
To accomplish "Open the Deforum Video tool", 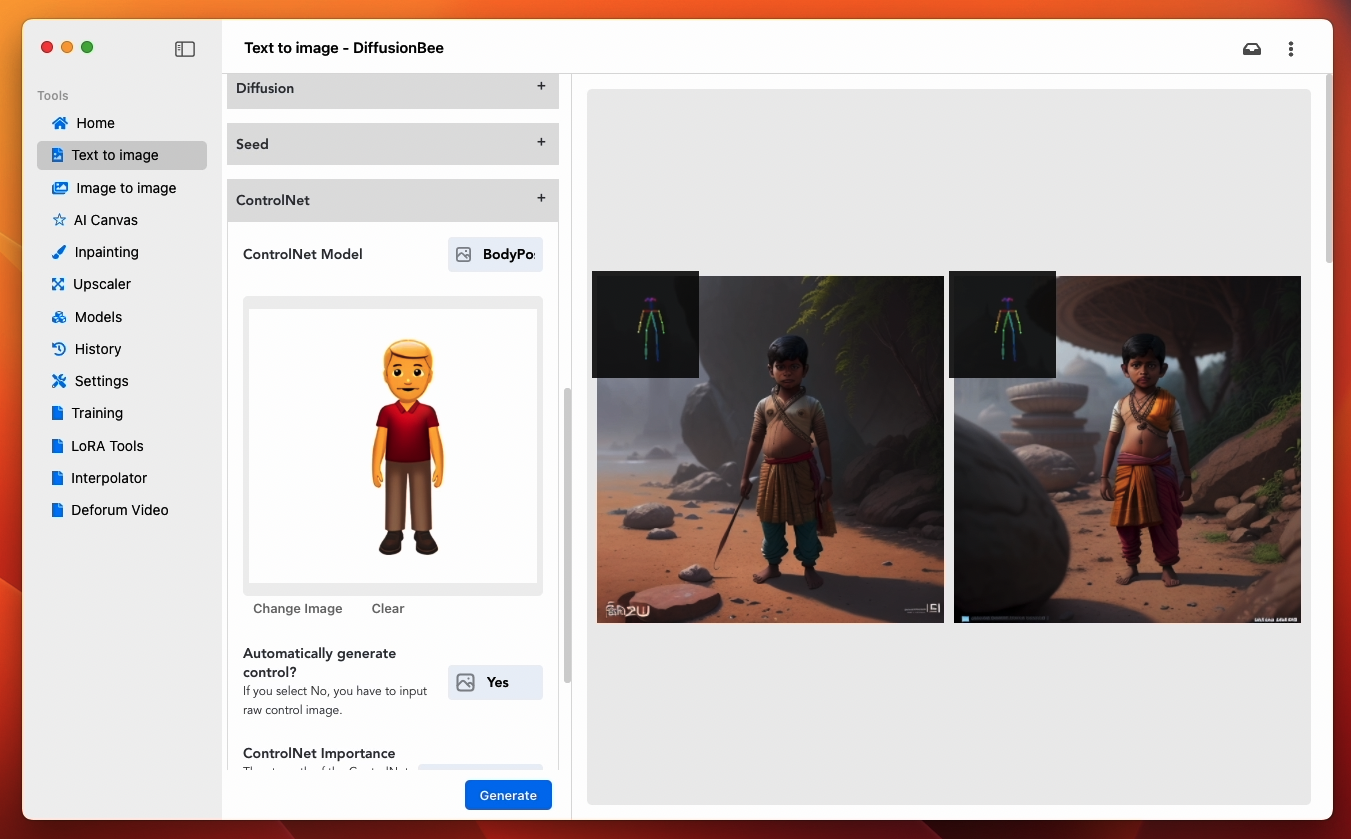I will pos(119,510).
